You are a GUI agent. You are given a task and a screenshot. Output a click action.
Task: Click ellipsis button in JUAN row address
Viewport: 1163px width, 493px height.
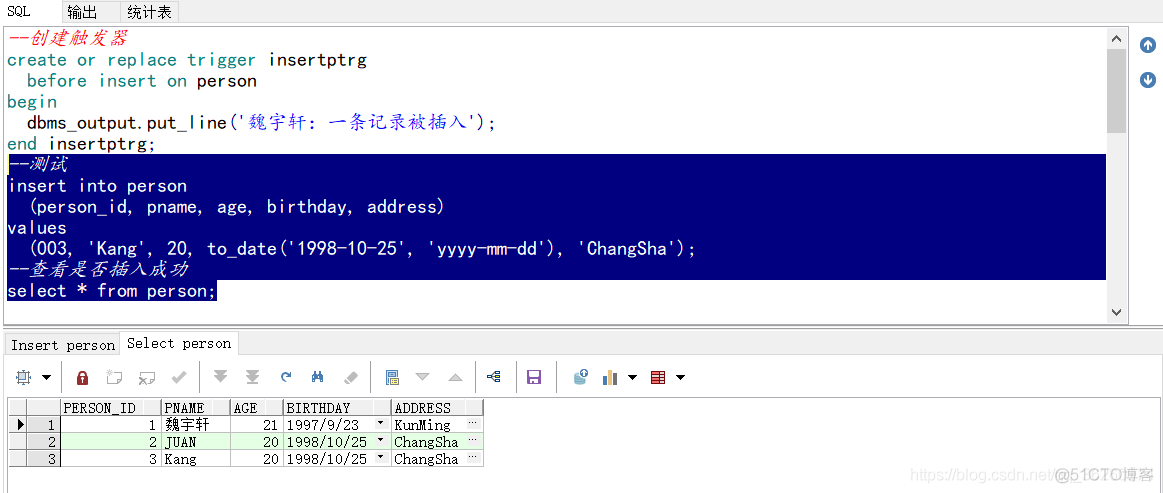[x=473, y=441]
